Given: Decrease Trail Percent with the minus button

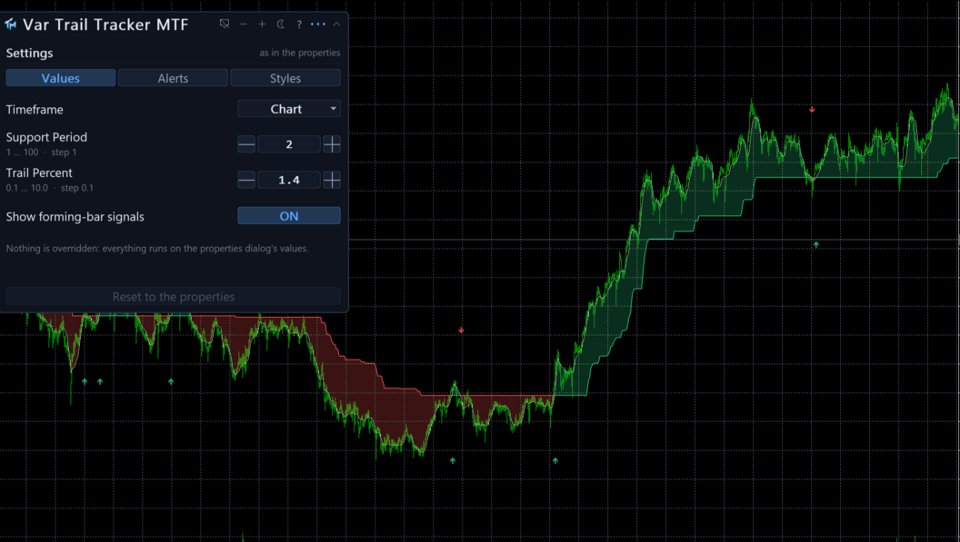Looking at the screenshot, I should (246, 180).
